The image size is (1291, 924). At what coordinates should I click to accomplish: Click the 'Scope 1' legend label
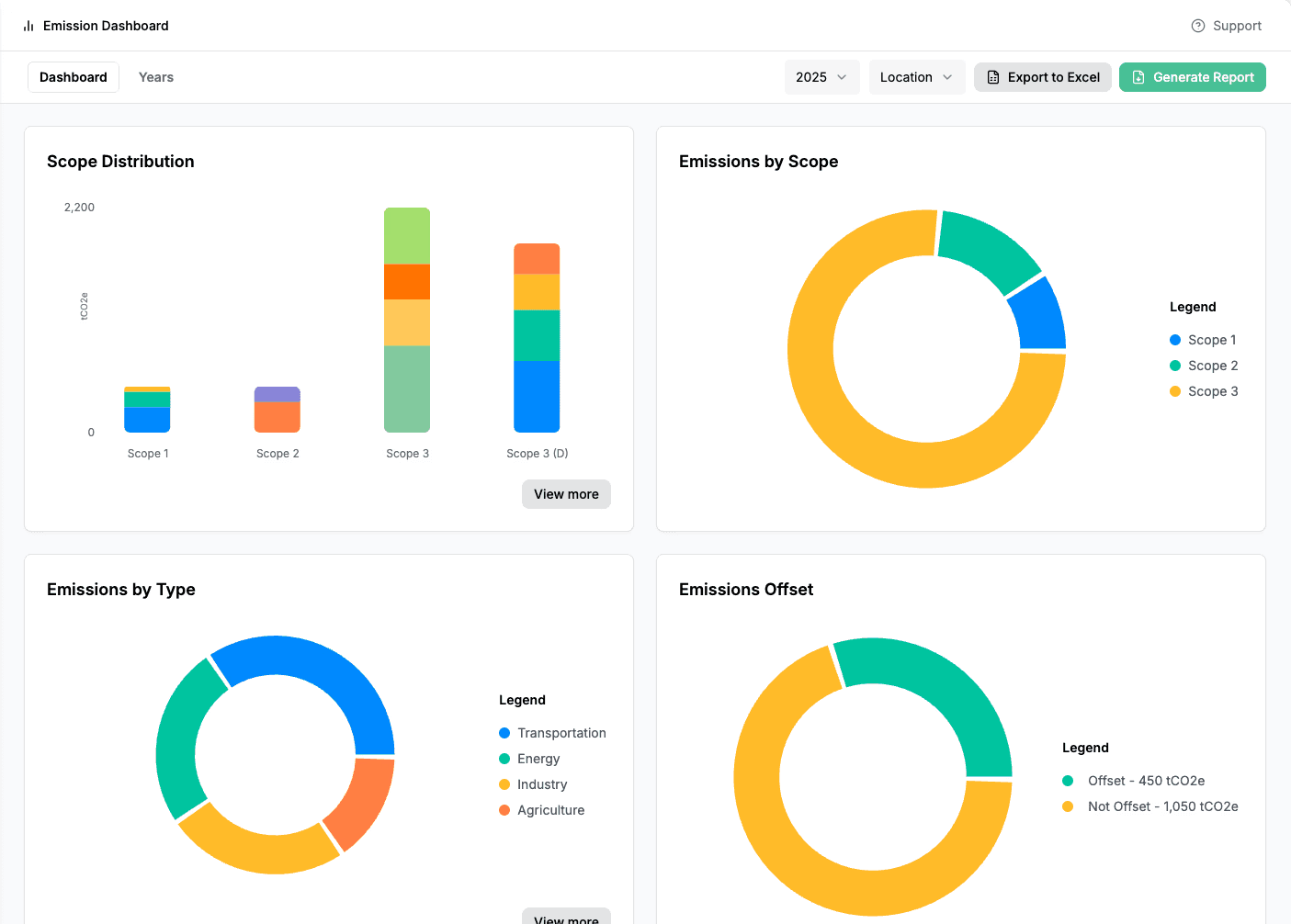point(1212,340)
